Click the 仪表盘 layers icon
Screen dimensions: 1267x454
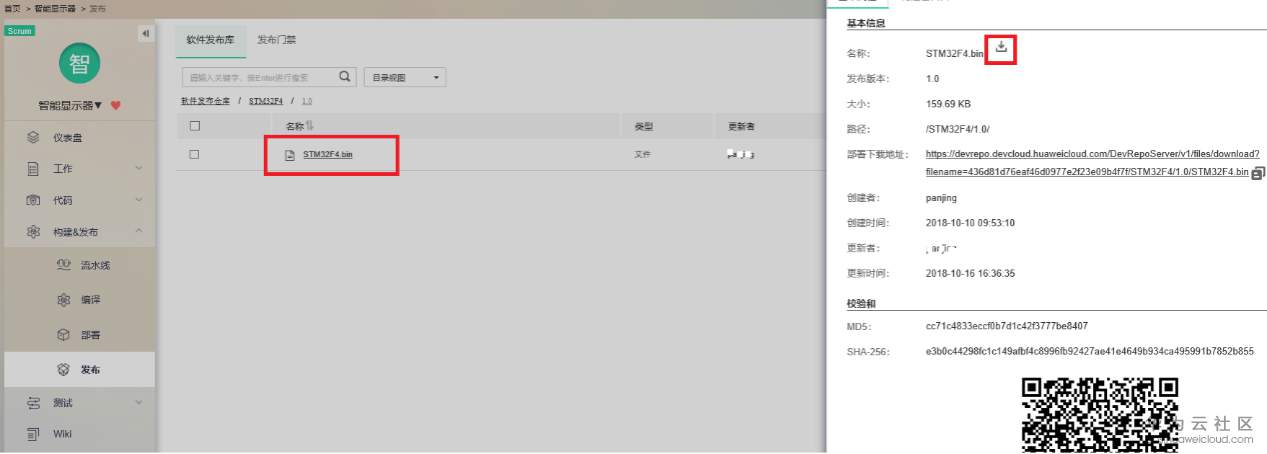(x=33, y=138)
